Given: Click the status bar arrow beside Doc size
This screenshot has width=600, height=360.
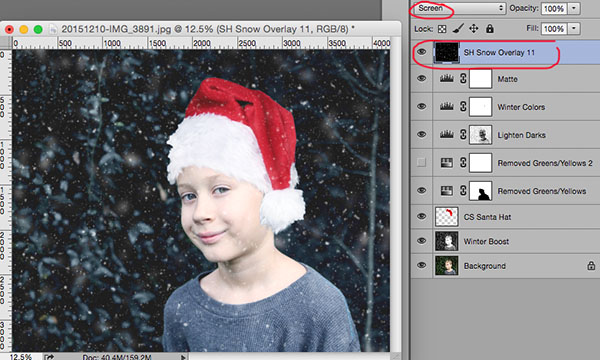Looking at the screenshot, I should 183,357.
